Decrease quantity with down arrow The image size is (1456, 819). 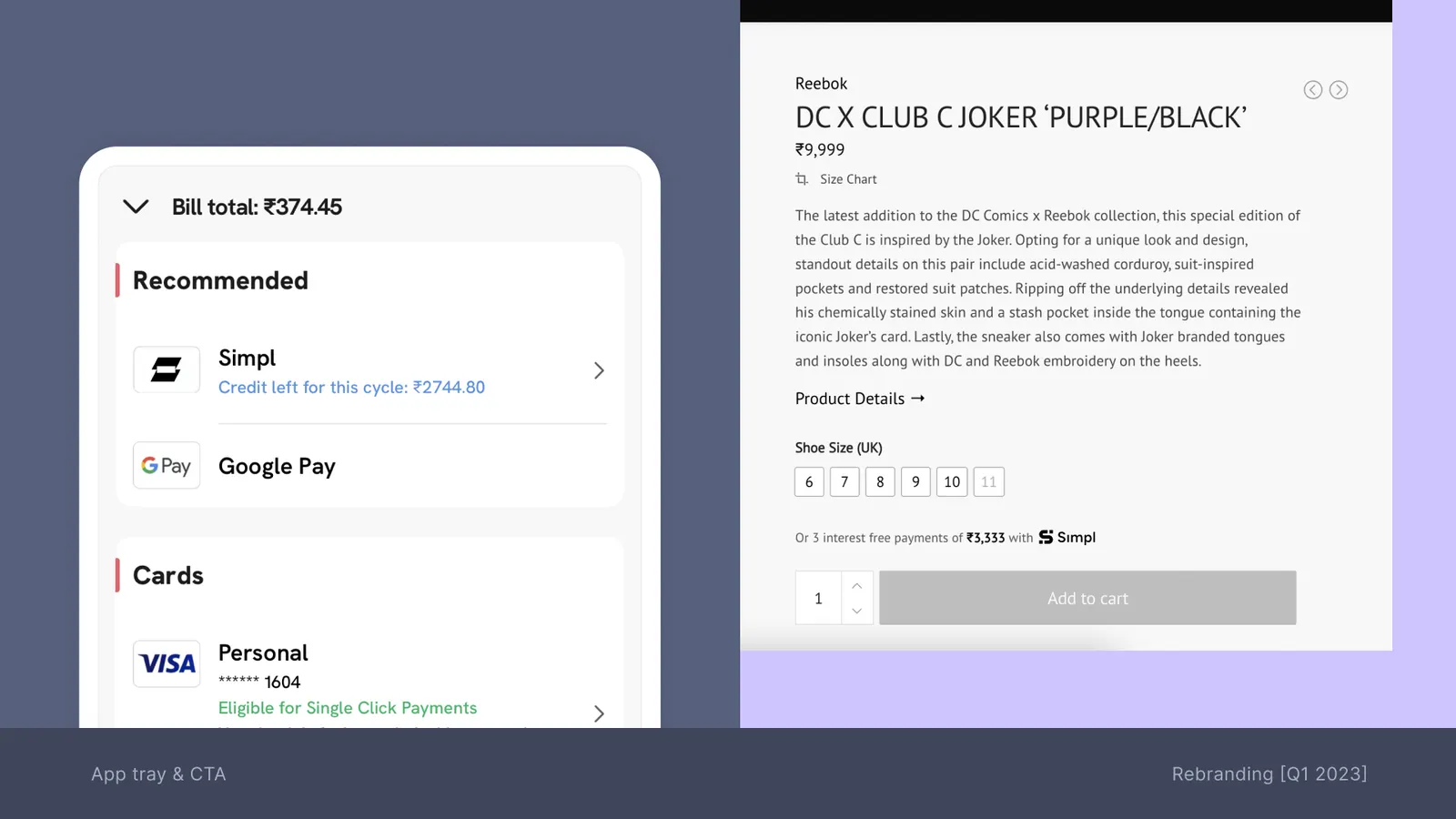(857, 611)
